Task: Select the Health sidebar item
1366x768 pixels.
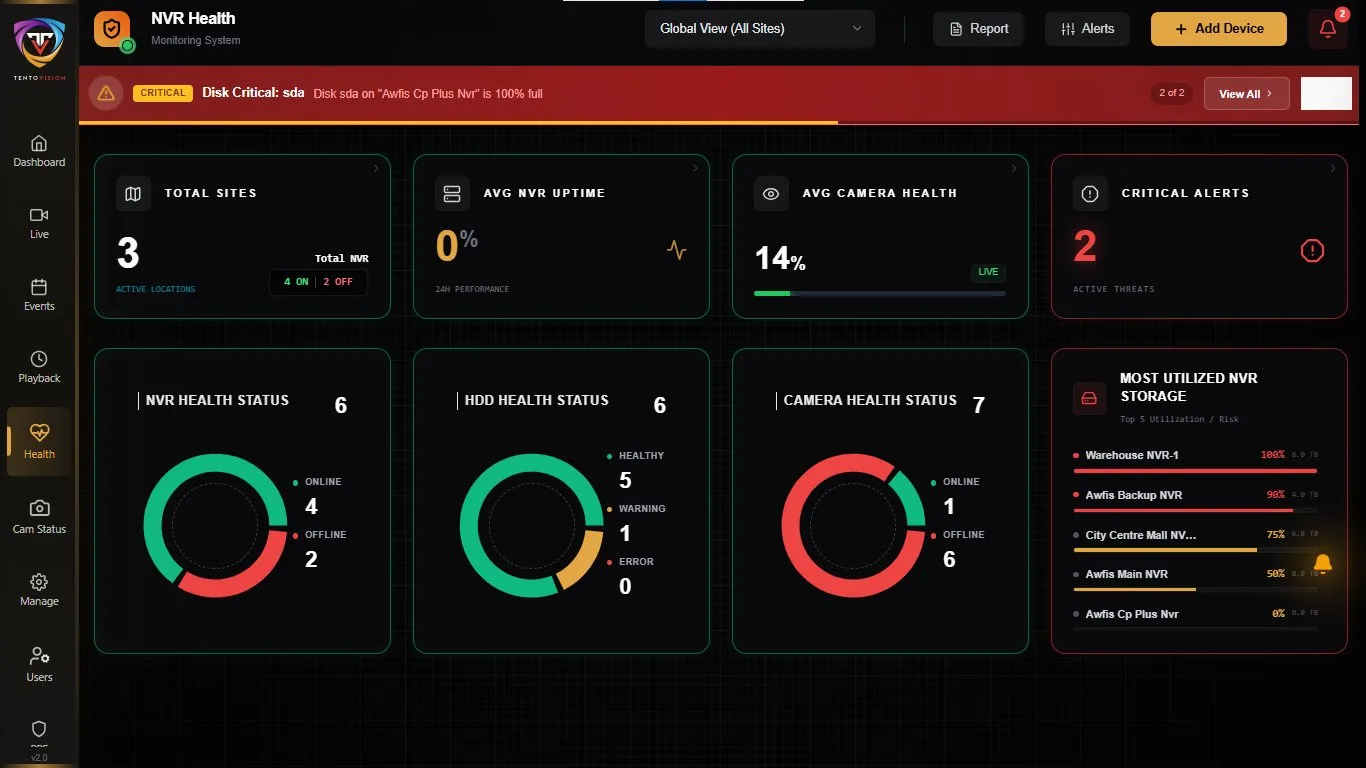Action: [x=39, y=441]
